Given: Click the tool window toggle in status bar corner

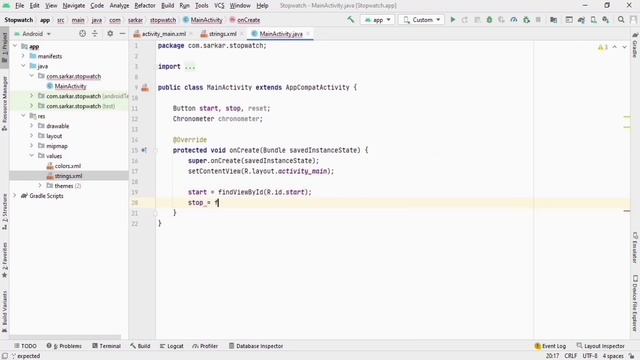Looking at the screenshot, I should 5,356.
